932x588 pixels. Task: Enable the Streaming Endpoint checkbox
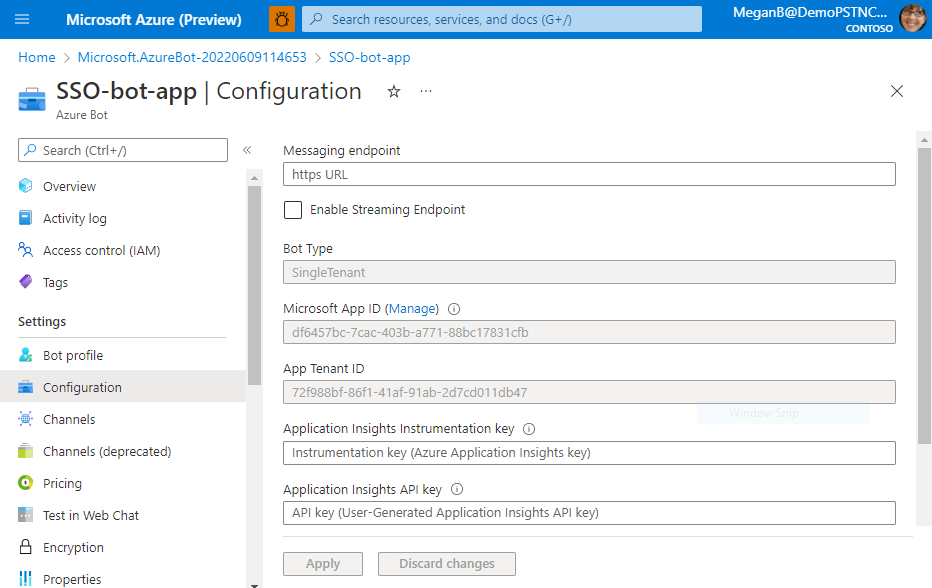(293, 210)
